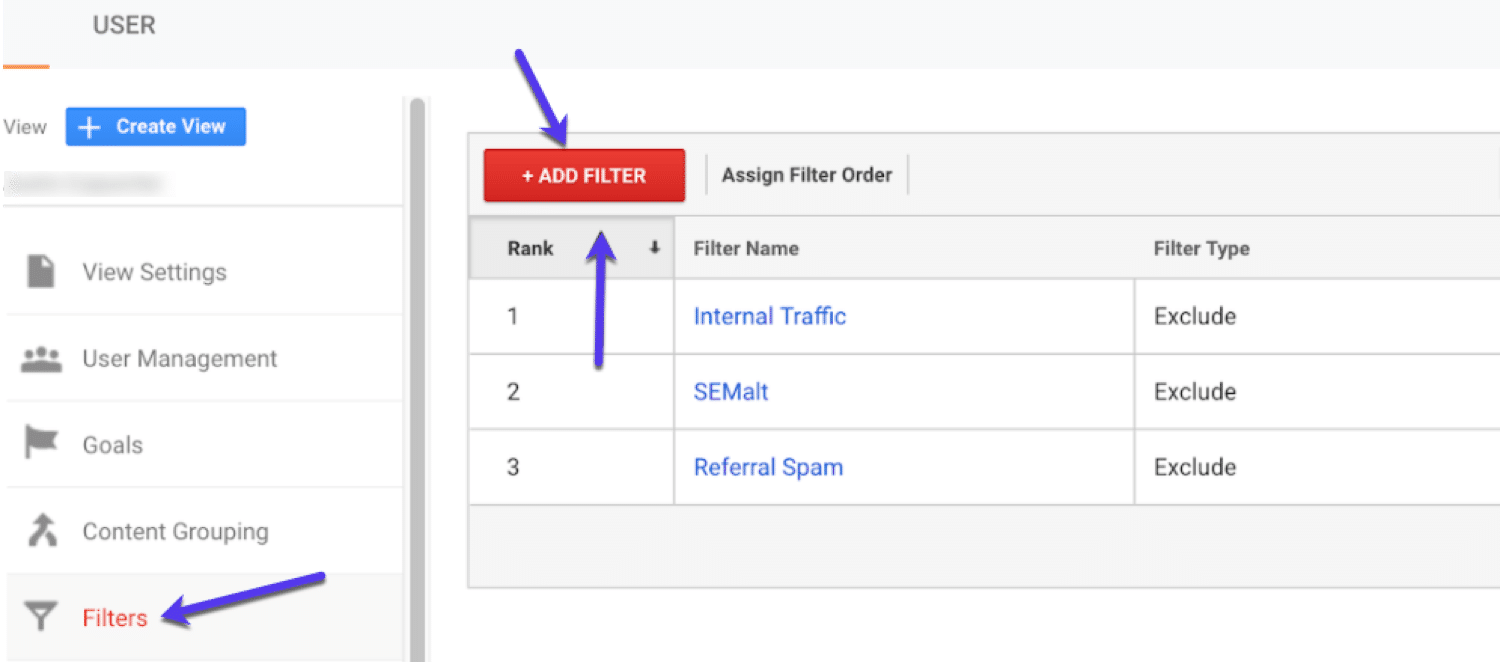Image resolution: width=1500 pixels, height=662 pixels.
Task: Click the Filter Type column header
Action: point(1200,248)
